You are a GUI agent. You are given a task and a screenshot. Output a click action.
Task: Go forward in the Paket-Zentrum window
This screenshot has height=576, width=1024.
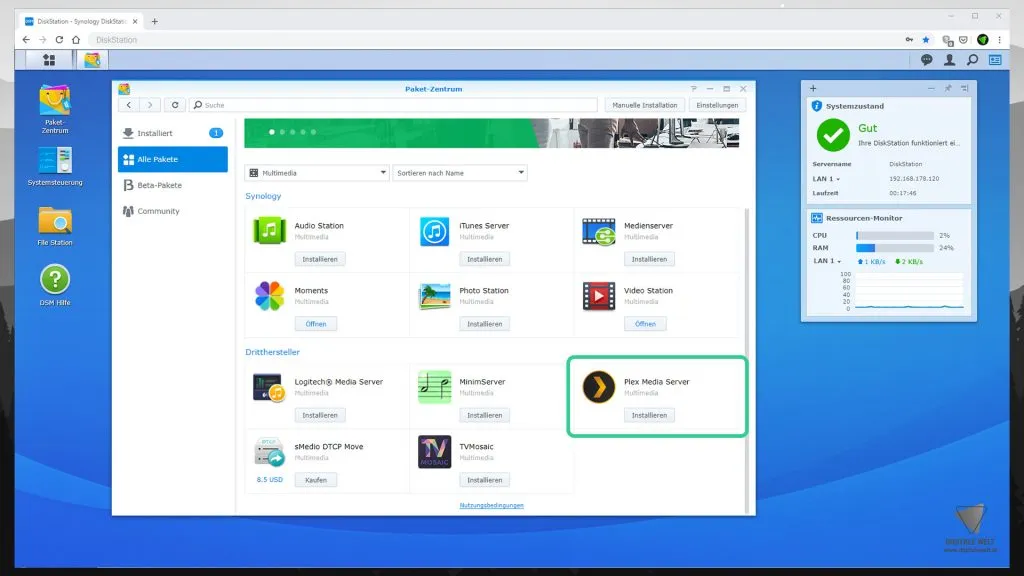(x=150, y=105)
